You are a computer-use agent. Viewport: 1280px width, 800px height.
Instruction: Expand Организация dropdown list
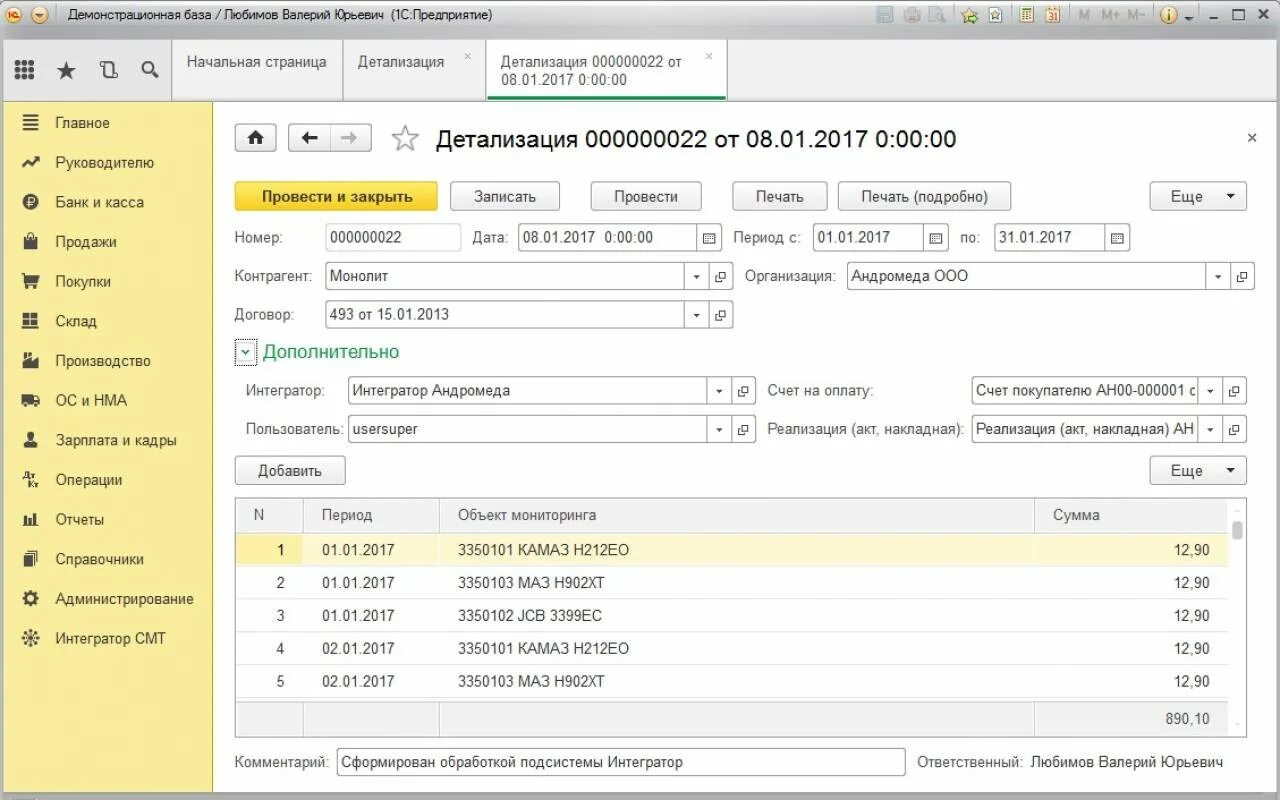[1218, 277]
